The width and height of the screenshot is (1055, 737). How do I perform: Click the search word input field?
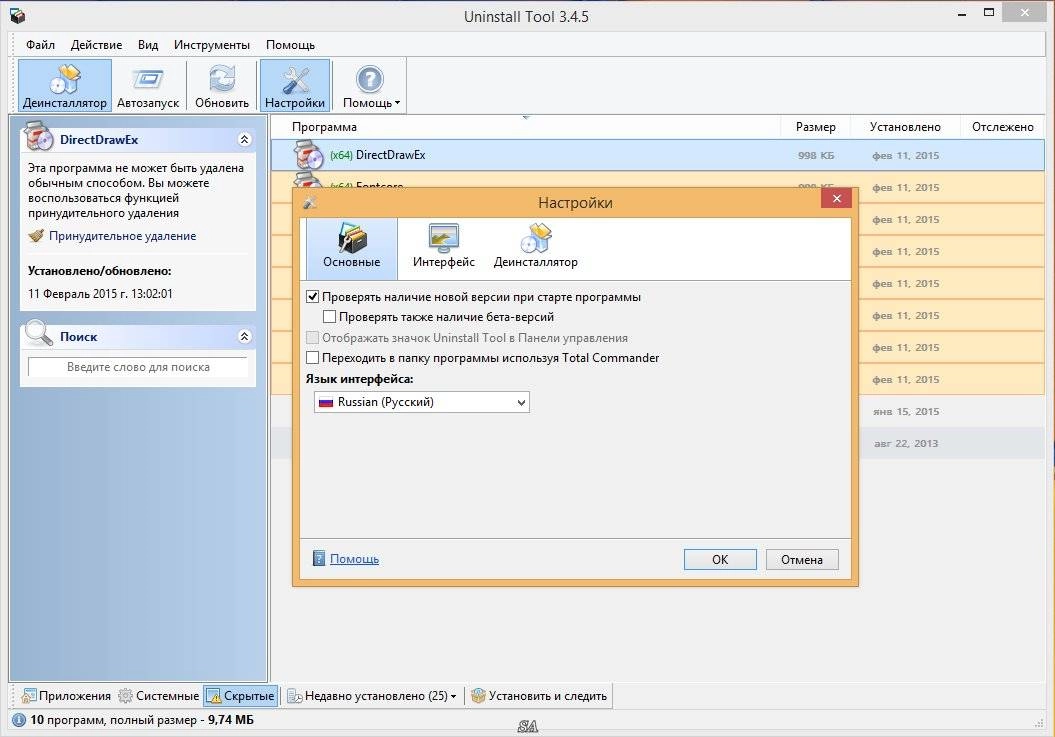(138, 367)
